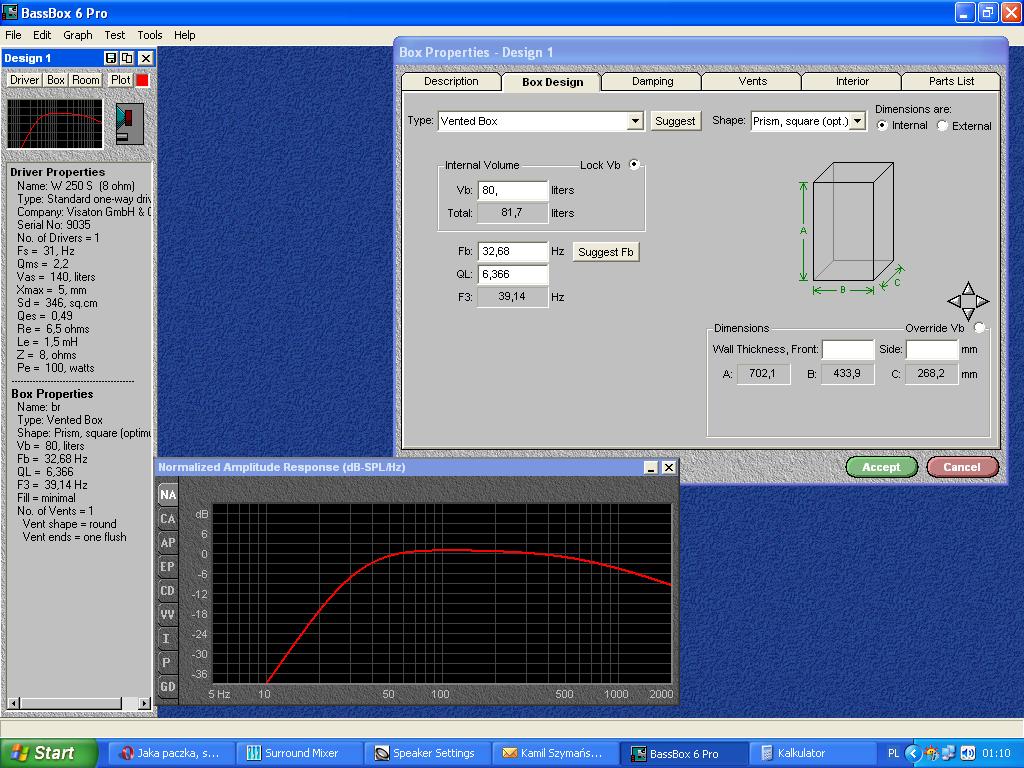Click the duplicate design icon beside Design 1
The height and width of the screenshot is (768, 1024).
pos(127,59)
